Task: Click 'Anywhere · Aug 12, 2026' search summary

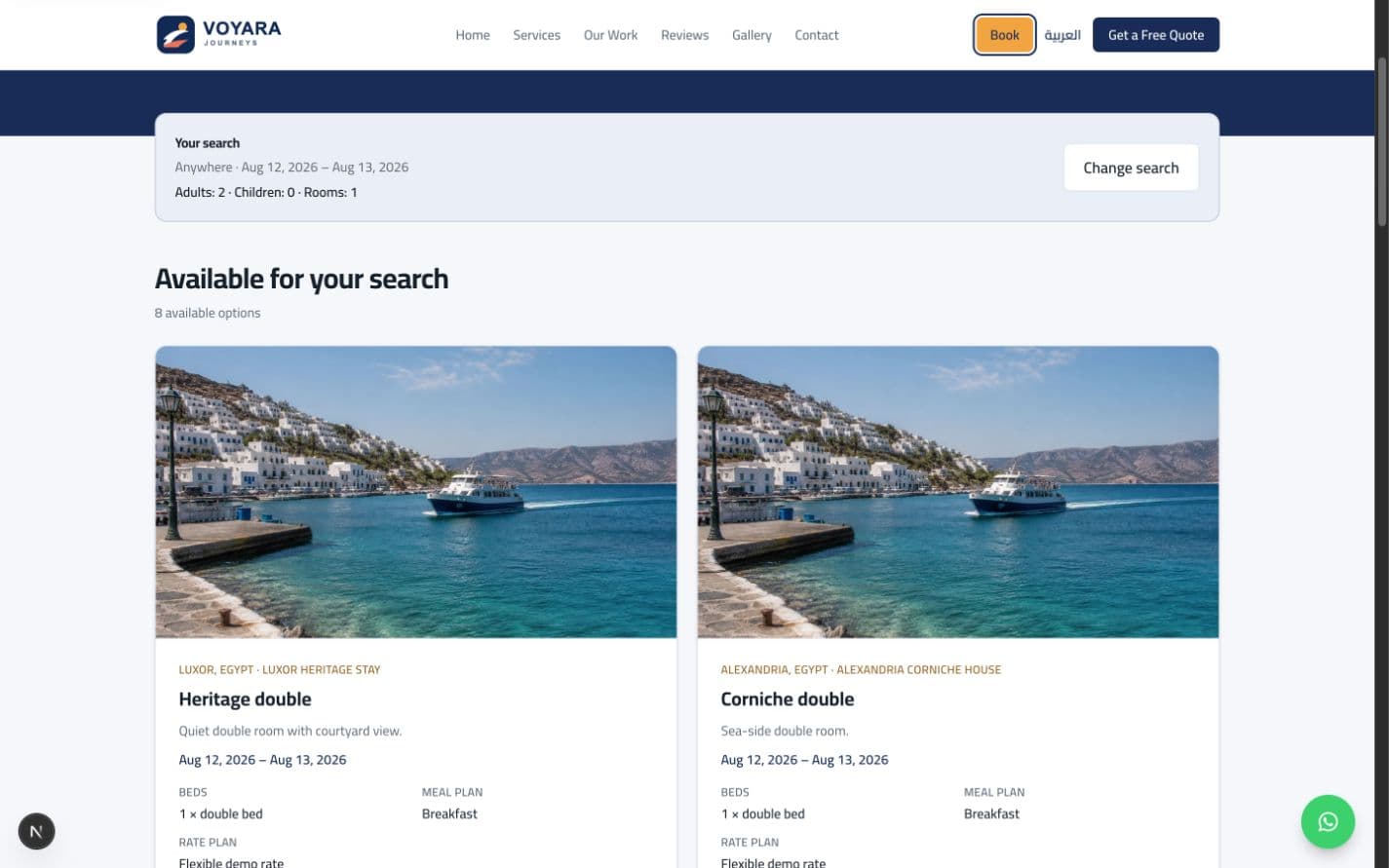Action: [x=291, y=168]
